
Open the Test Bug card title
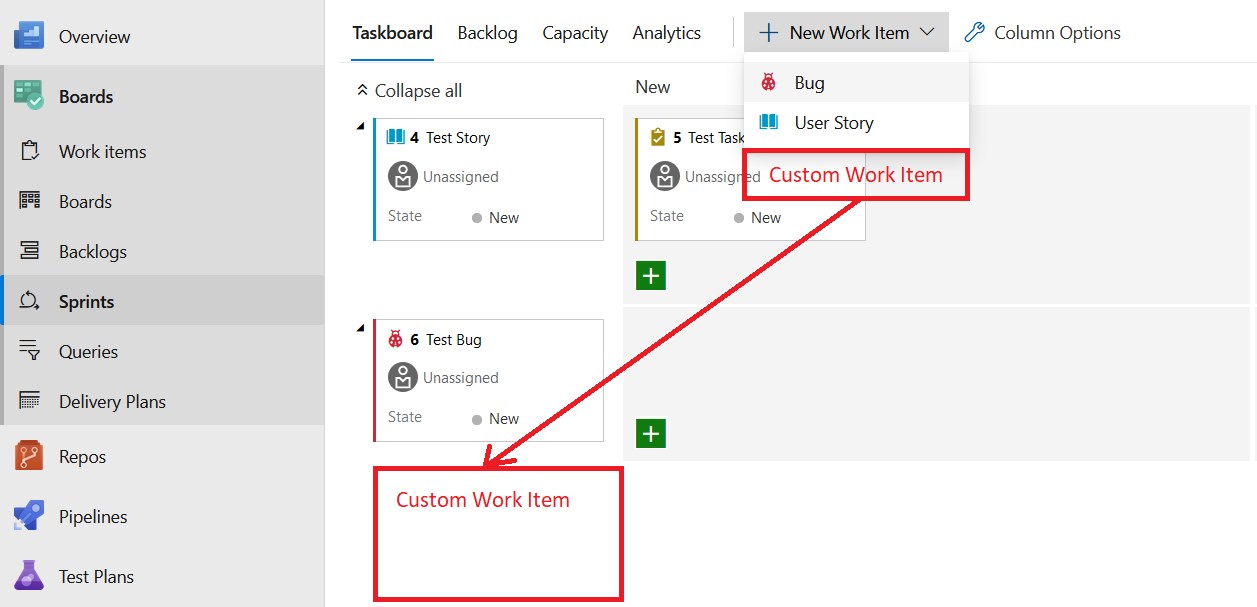click(454, 340)
